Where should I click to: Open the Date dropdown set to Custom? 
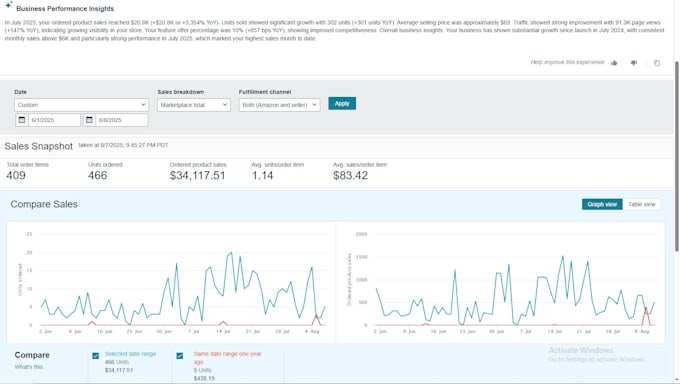click(82, 105)
